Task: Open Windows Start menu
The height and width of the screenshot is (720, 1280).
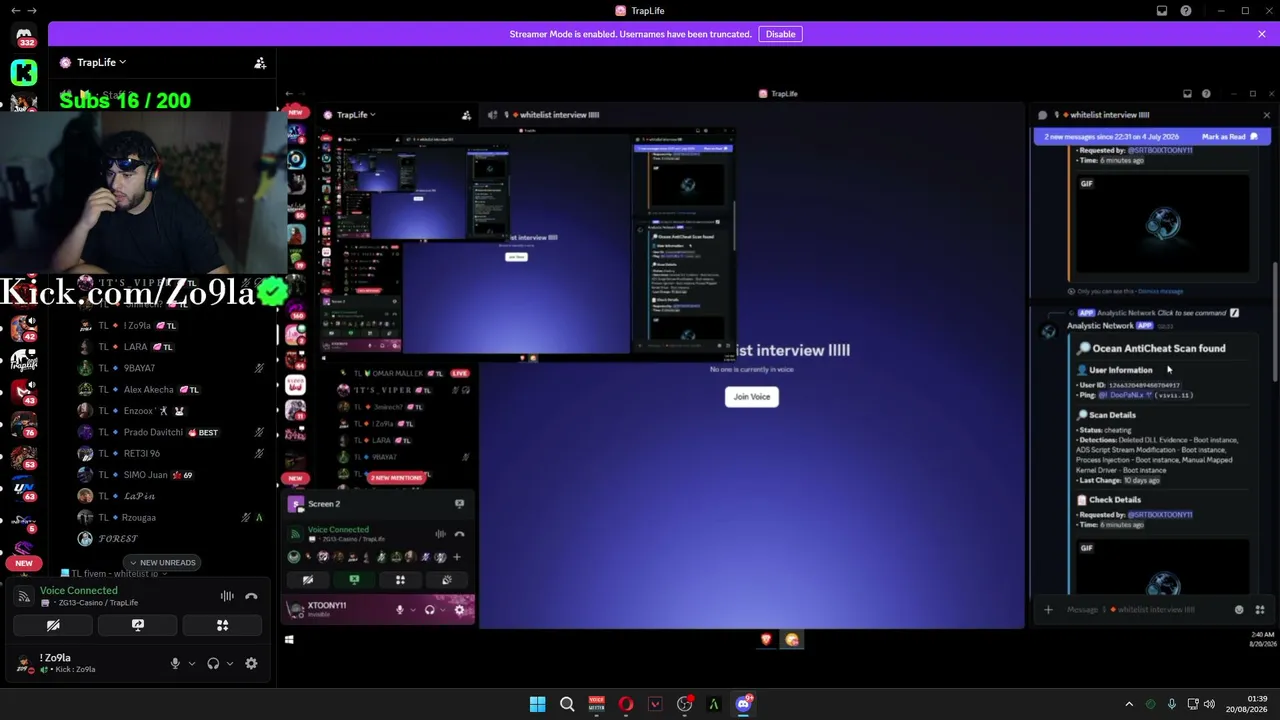Action: 537,704
